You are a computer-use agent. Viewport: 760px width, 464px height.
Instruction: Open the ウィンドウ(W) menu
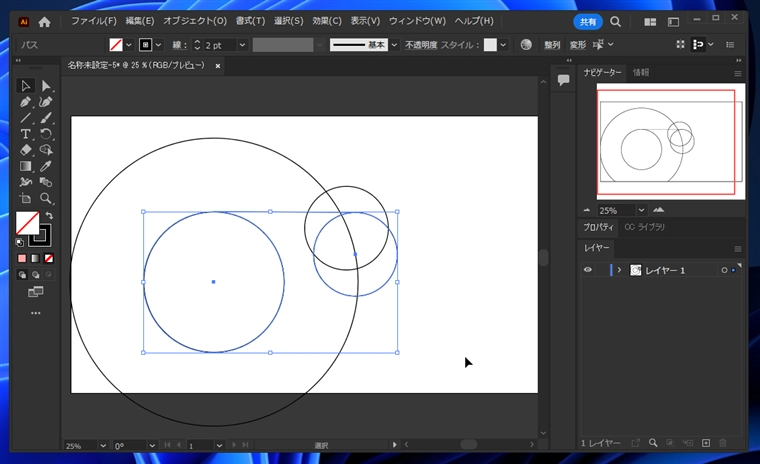point(417,21)
